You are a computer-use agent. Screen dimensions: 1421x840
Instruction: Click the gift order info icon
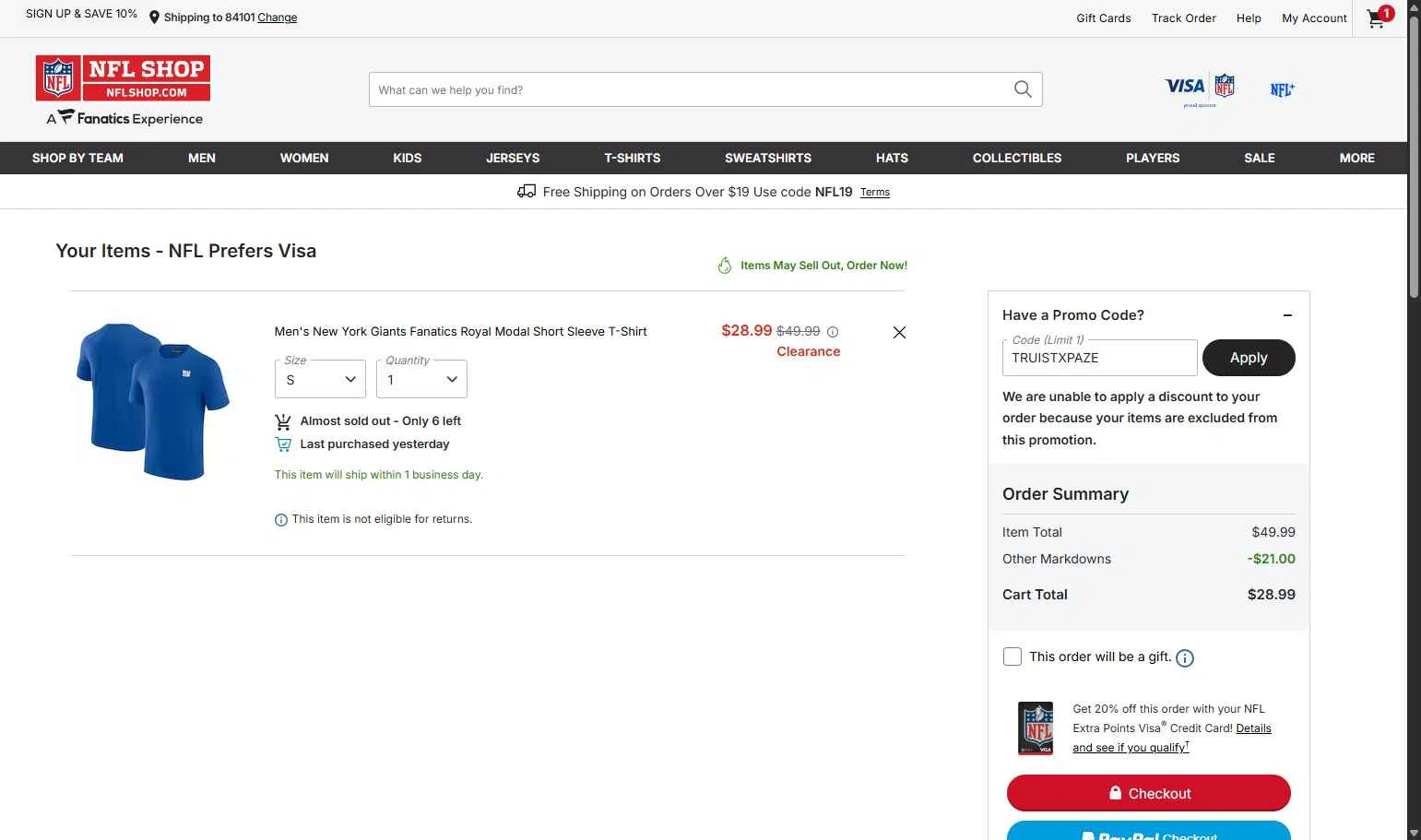[x=1185, y=657]
